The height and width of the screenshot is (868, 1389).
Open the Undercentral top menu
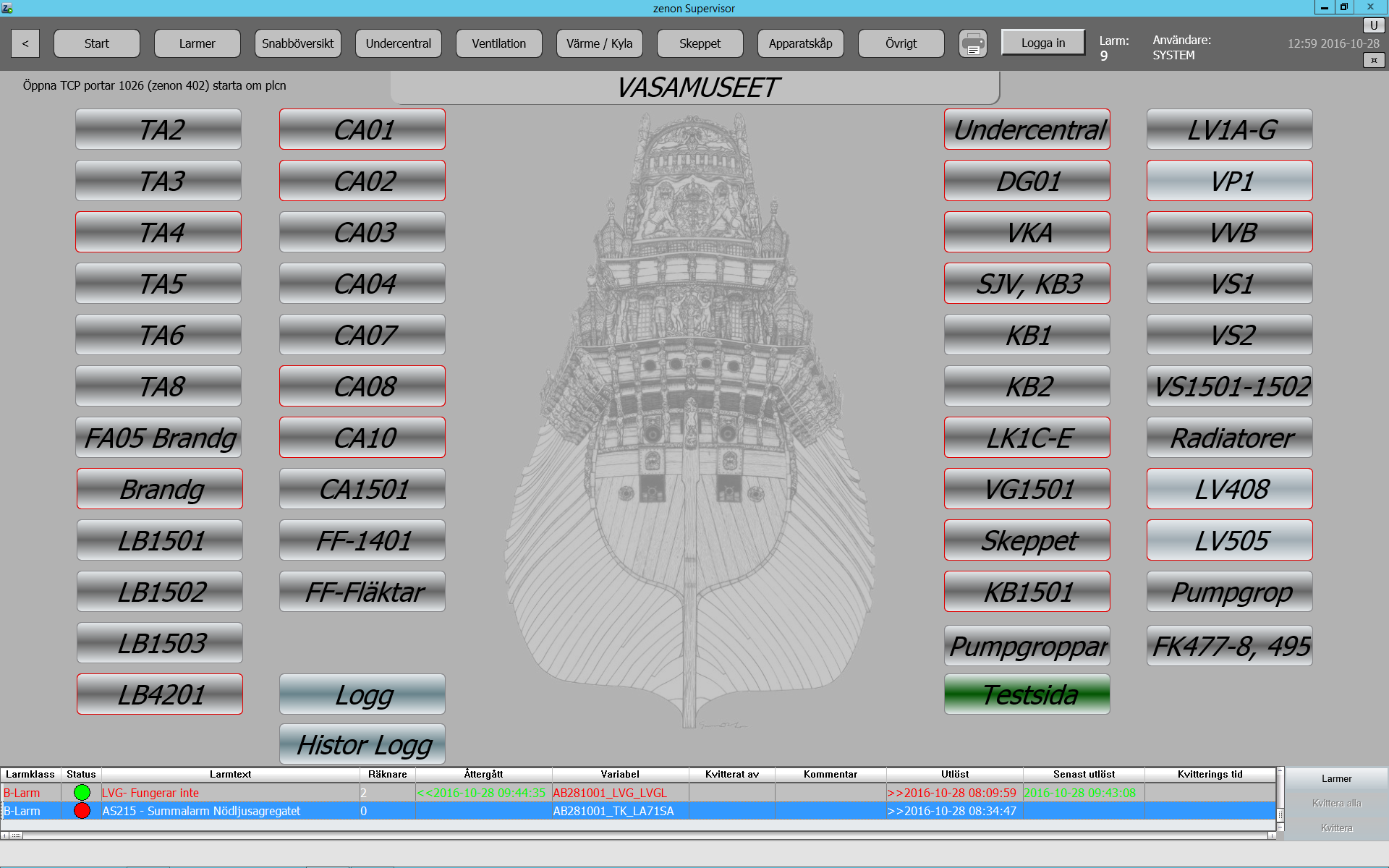[x=398, y=43]
